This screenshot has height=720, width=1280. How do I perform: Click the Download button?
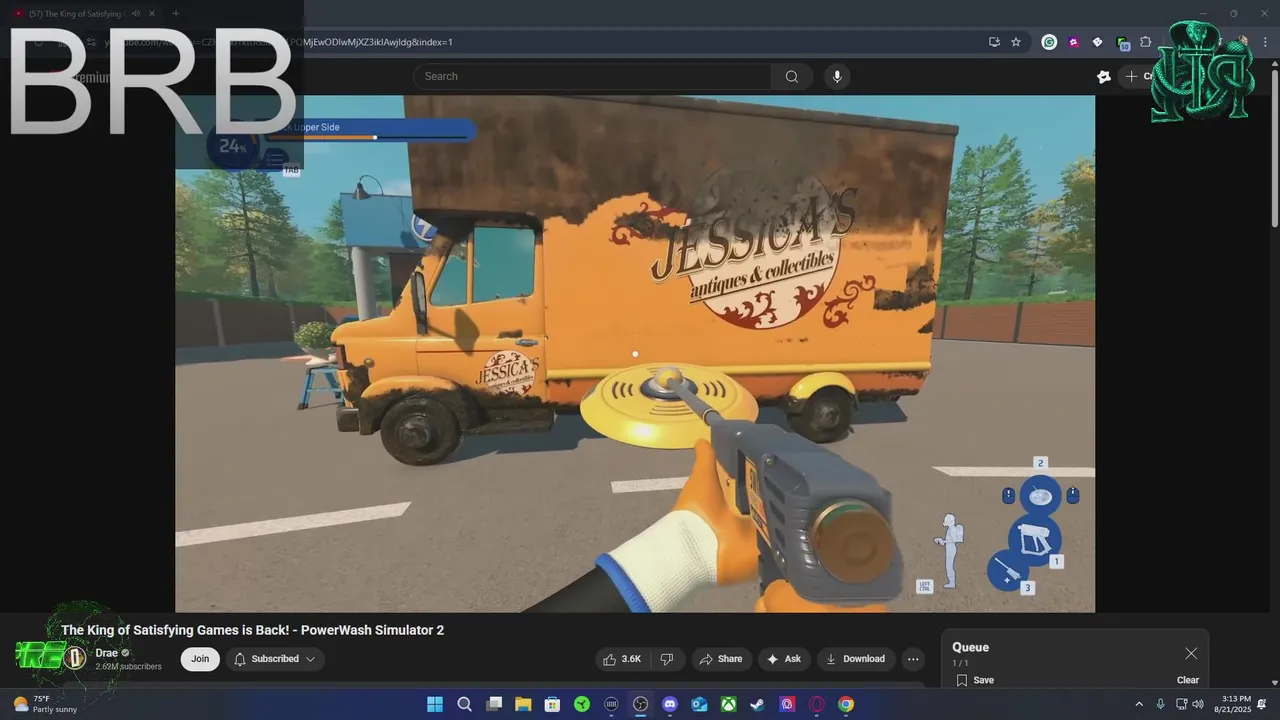[855, 659]
